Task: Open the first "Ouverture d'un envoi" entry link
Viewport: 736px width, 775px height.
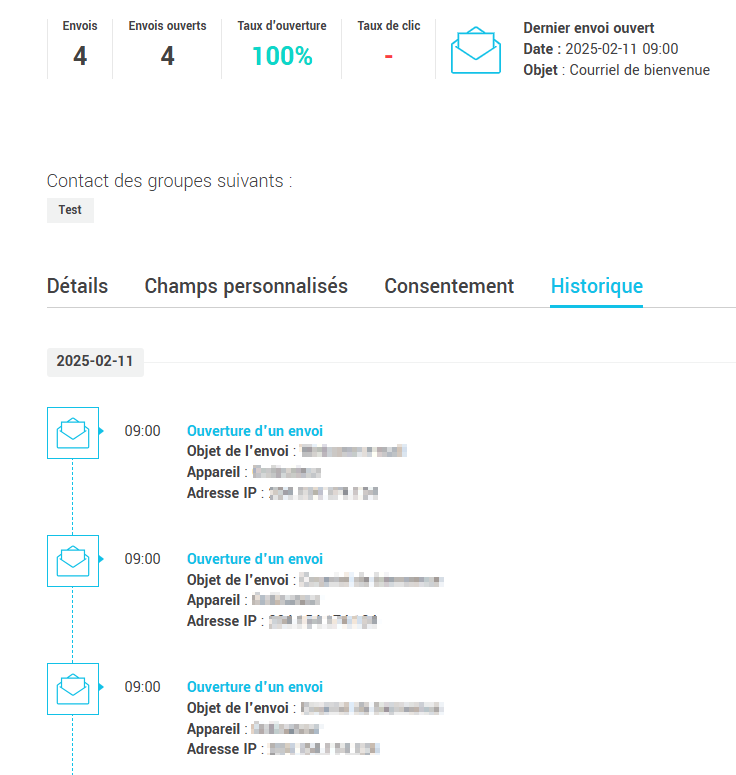Action: [255, 431]
